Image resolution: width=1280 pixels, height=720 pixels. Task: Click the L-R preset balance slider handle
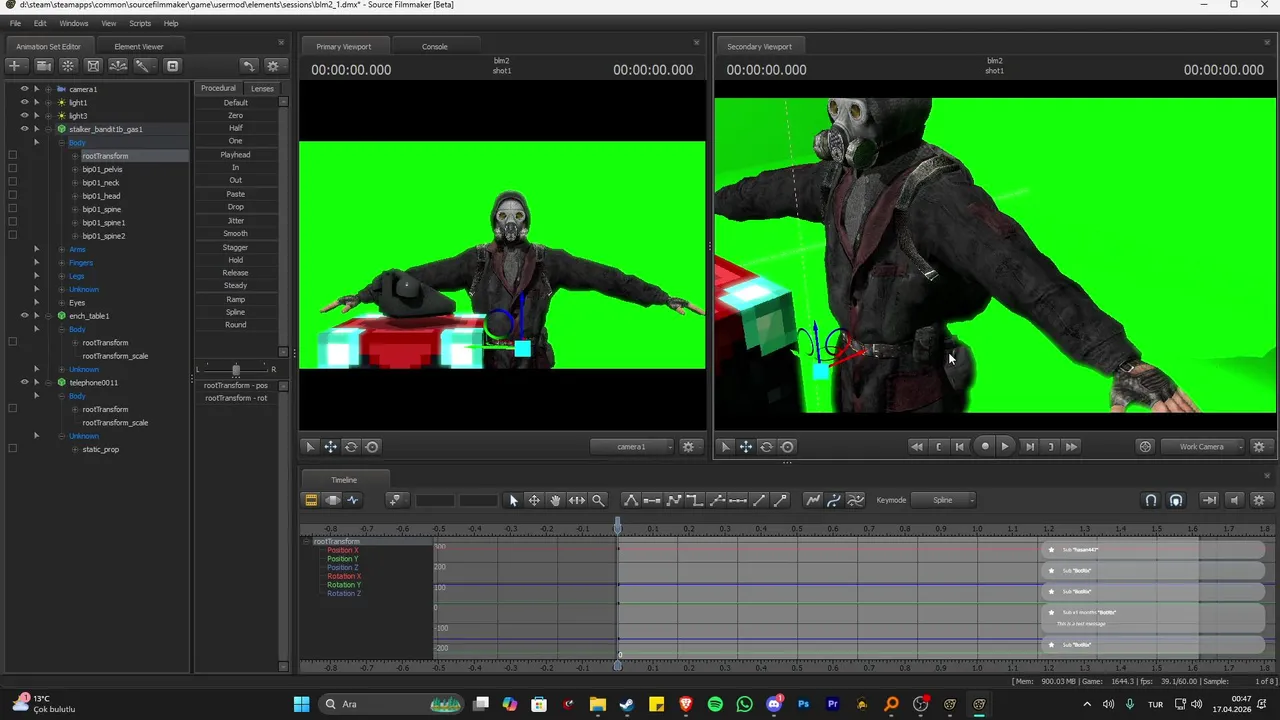pos(236,369)
